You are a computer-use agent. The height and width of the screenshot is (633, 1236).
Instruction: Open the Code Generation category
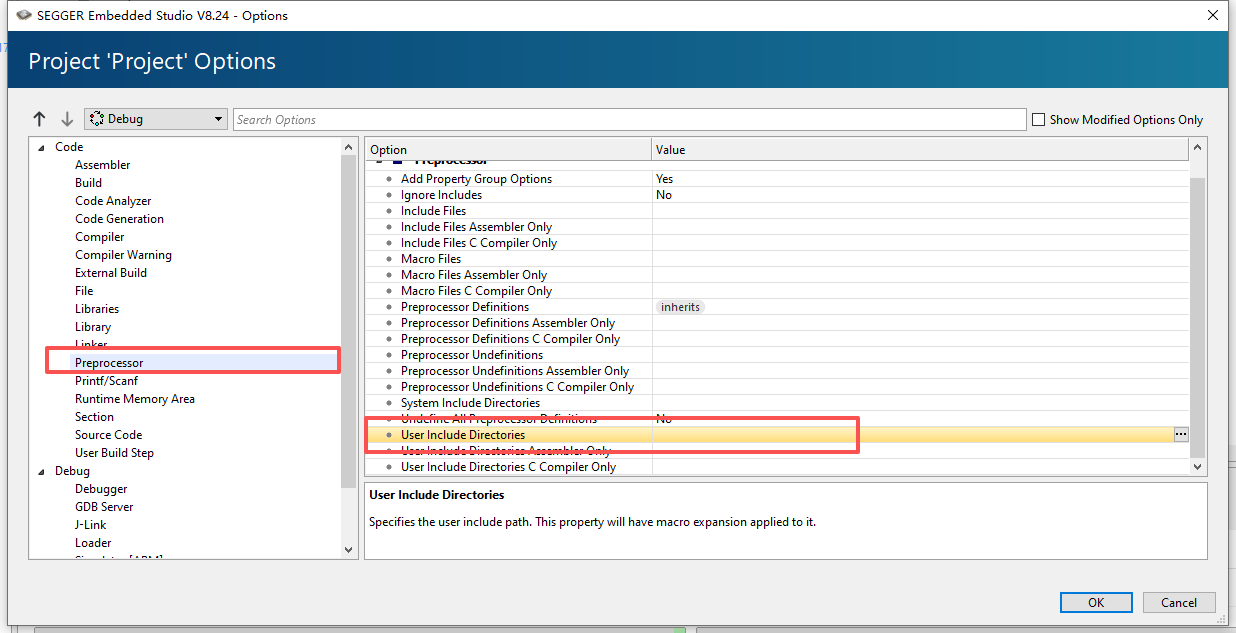[x=119, y=218]
